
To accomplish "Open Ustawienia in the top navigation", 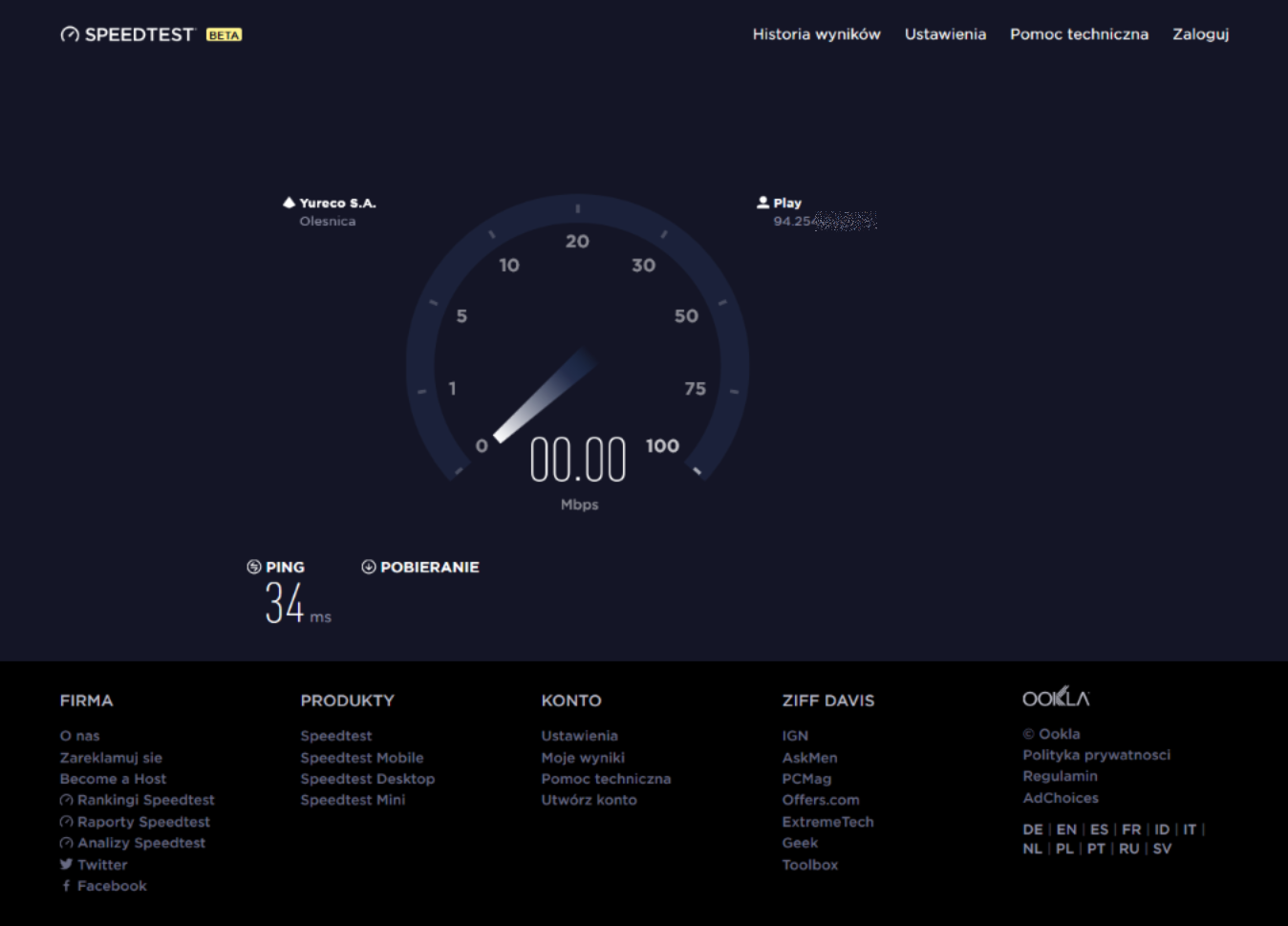I will pyautogui.click(x=945, y=34).
